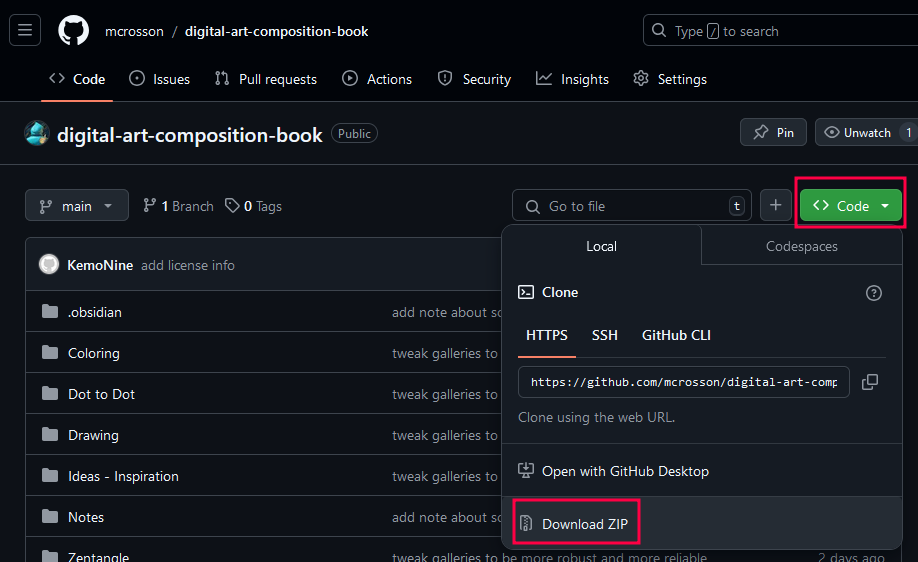Select the Local tab in the popup
918x562 pixels.
[601, 246]
